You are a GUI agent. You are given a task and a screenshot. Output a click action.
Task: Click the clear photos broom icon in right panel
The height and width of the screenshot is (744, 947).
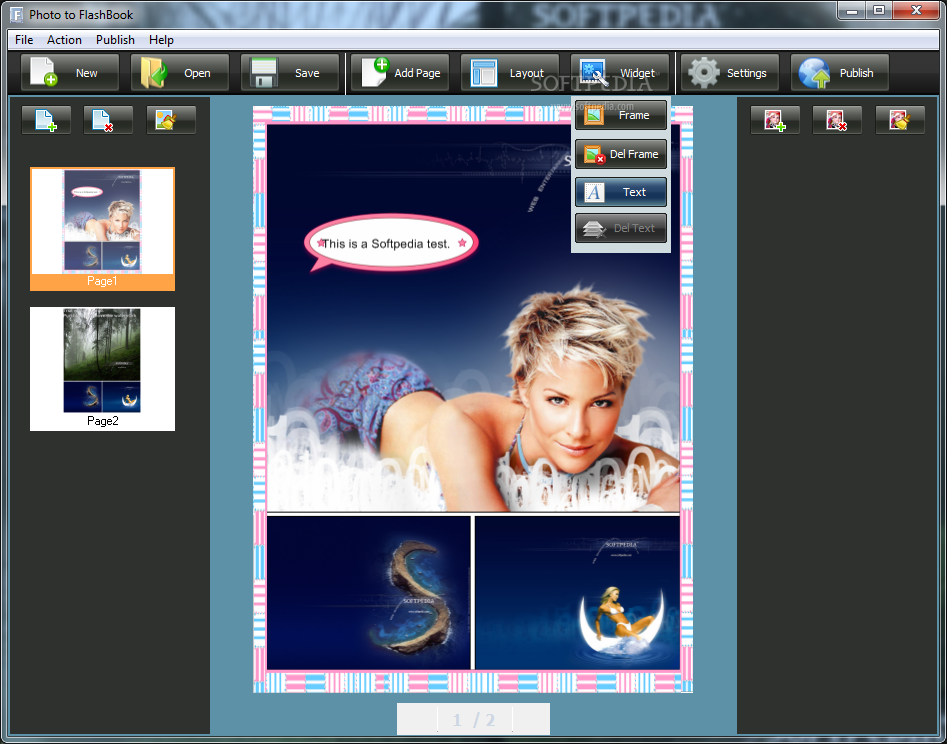pos(900,120)
